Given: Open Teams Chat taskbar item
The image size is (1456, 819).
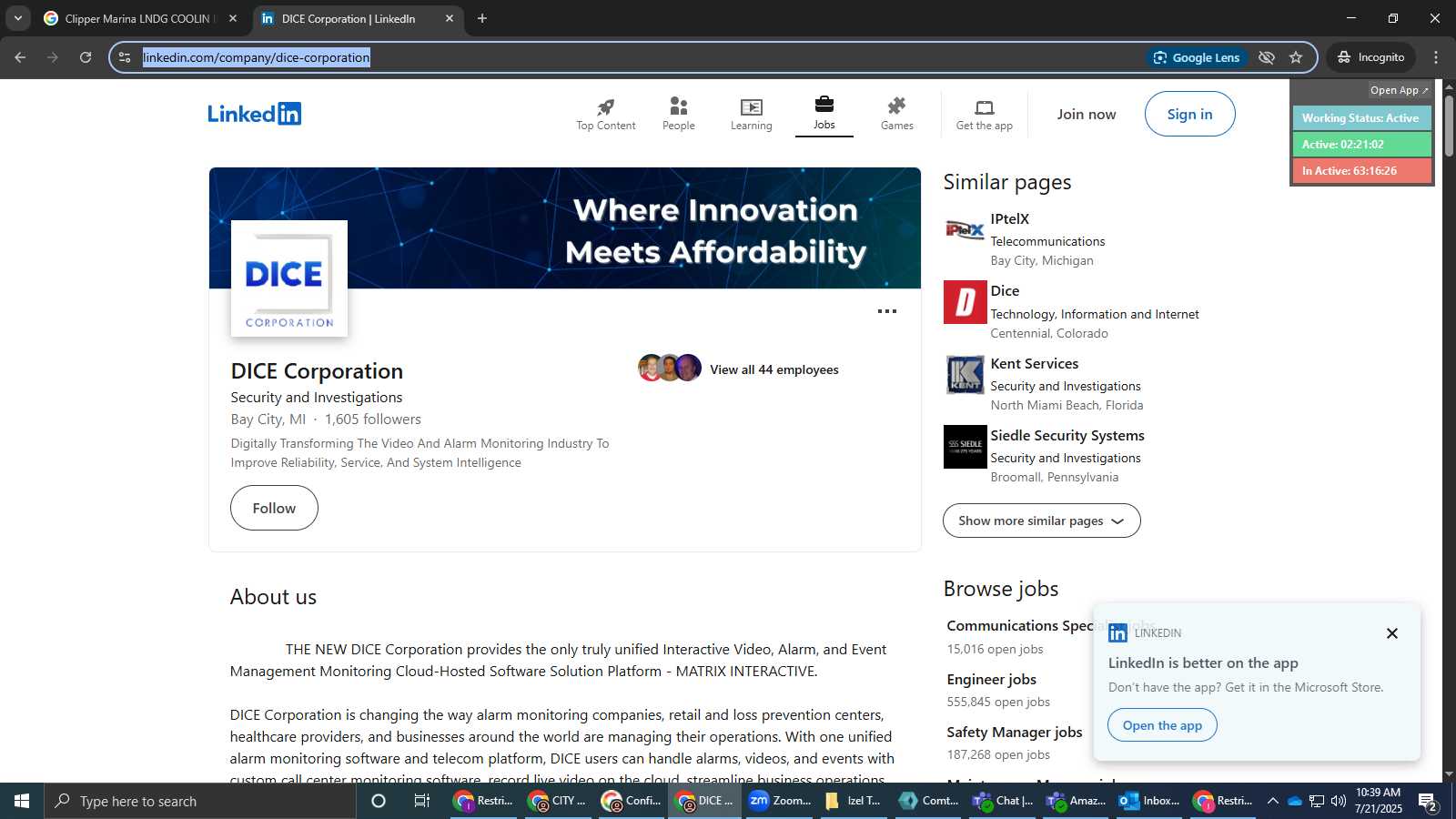Looking at the screenshot, I should [x=1003, y=801].
